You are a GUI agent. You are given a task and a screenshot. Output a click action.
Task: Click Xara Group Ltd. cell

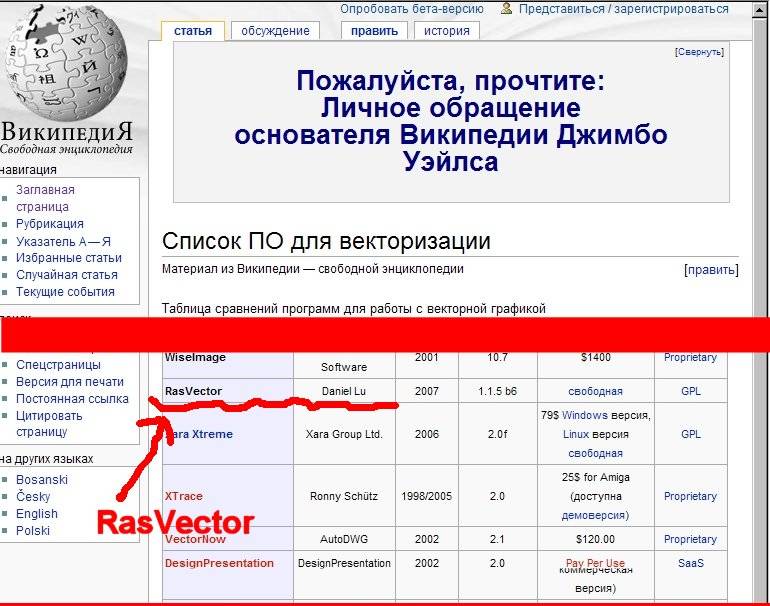point(344,434)
